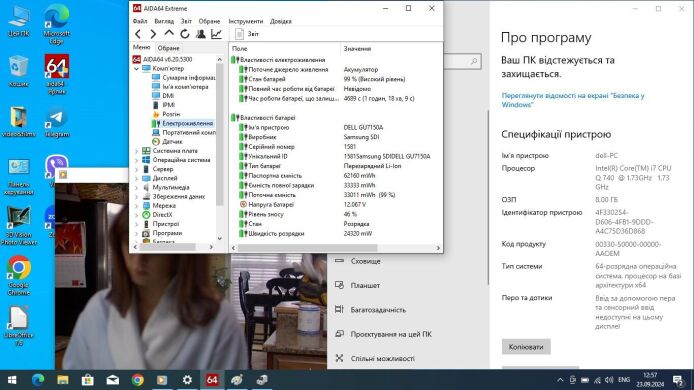Click the Копіювати button in Settings
This screenshot has width=694, height=390.
526,347
